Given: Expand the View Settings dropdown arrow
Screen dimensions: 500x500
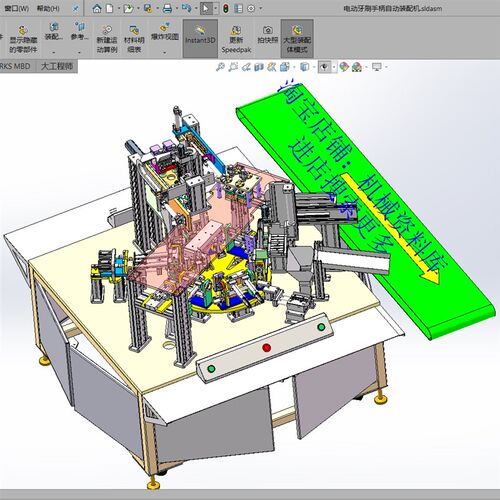Looking at the screenshot, I should click(x=386, y=67).
